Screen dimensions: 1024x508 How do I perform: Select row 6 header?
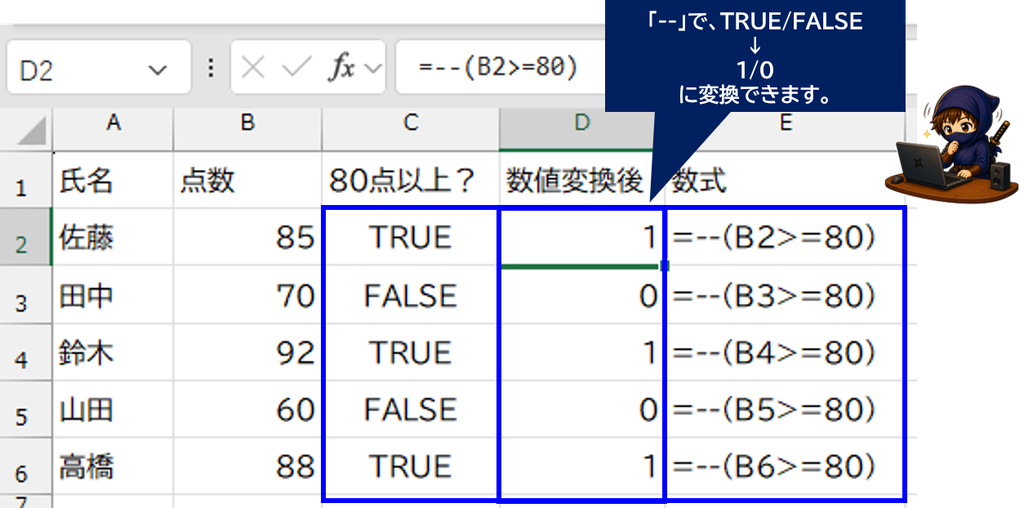click(26, 466)
